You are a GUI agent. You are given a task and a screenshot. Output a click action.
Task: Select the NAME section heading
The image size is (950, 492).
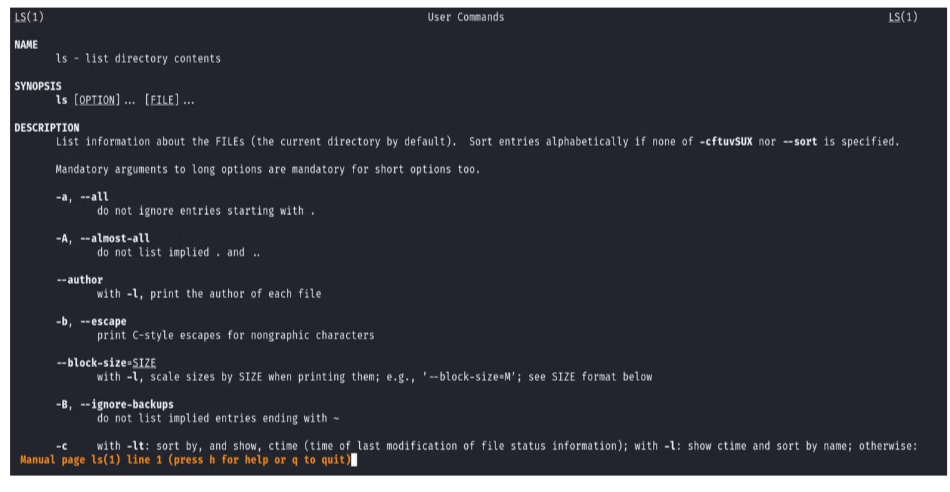point(26,45)
